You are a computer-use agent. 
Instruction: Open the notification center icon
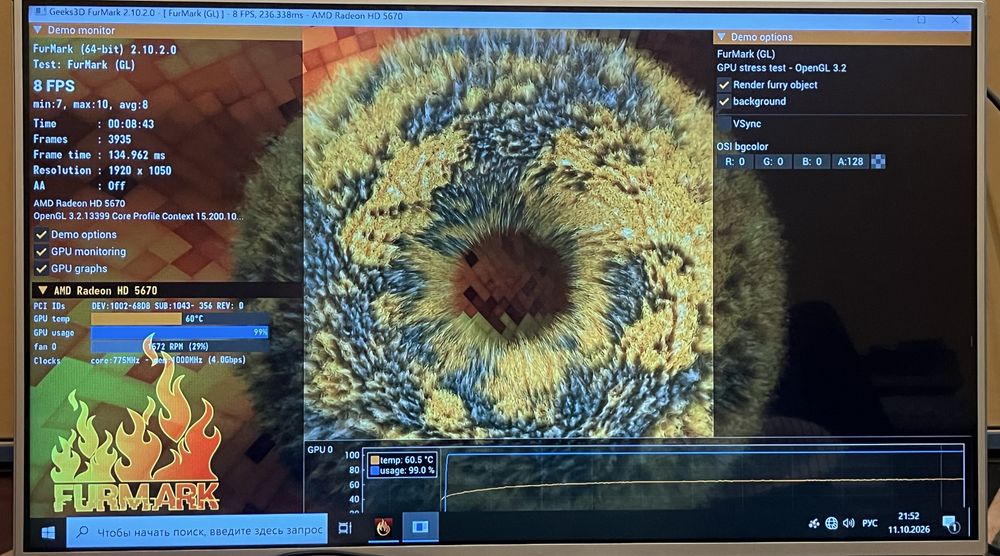point(951,524)
